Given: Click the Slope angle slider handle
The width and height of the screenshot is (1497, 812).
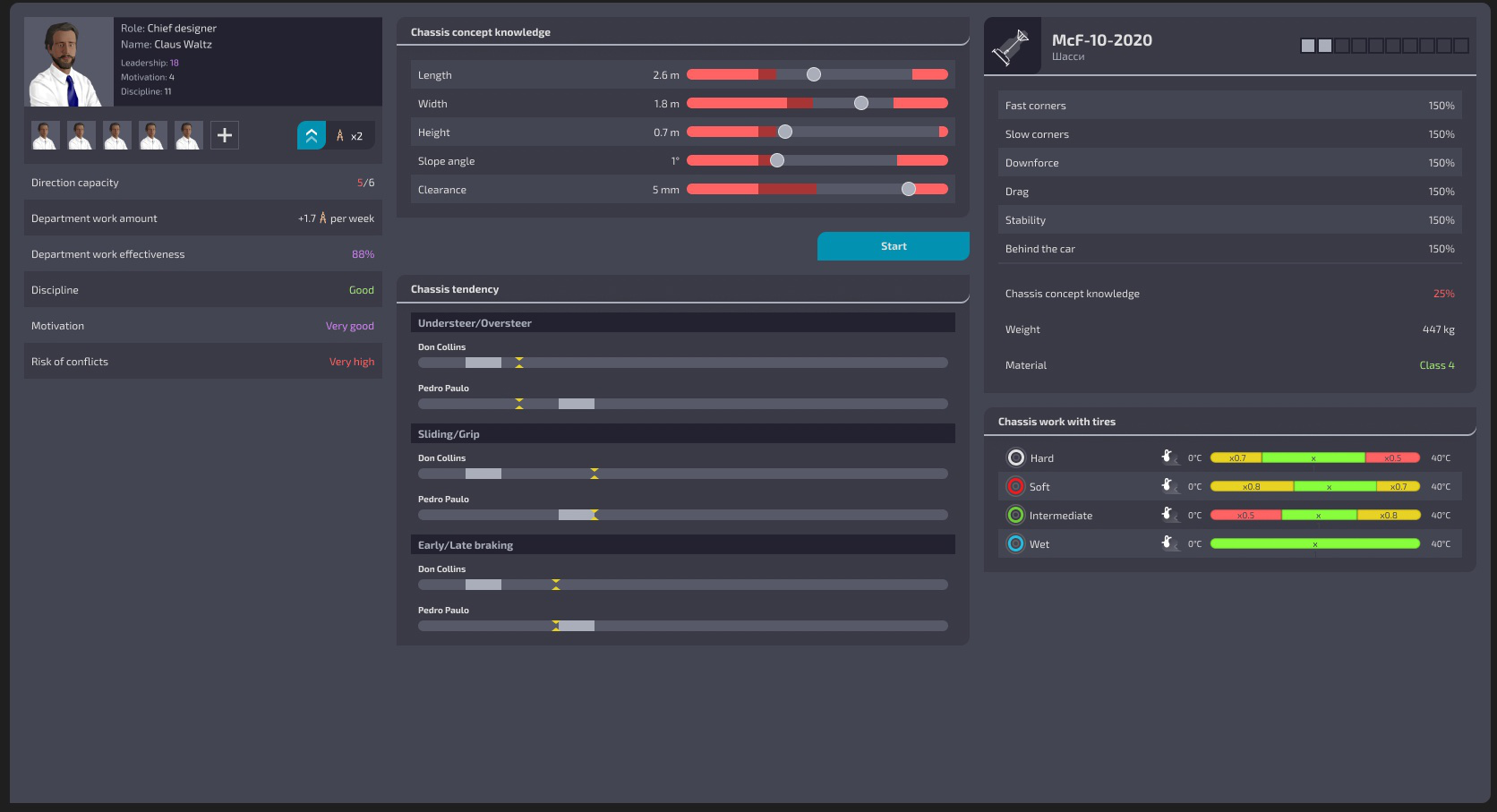Looking at the screenshot, I should click(777, 160).
